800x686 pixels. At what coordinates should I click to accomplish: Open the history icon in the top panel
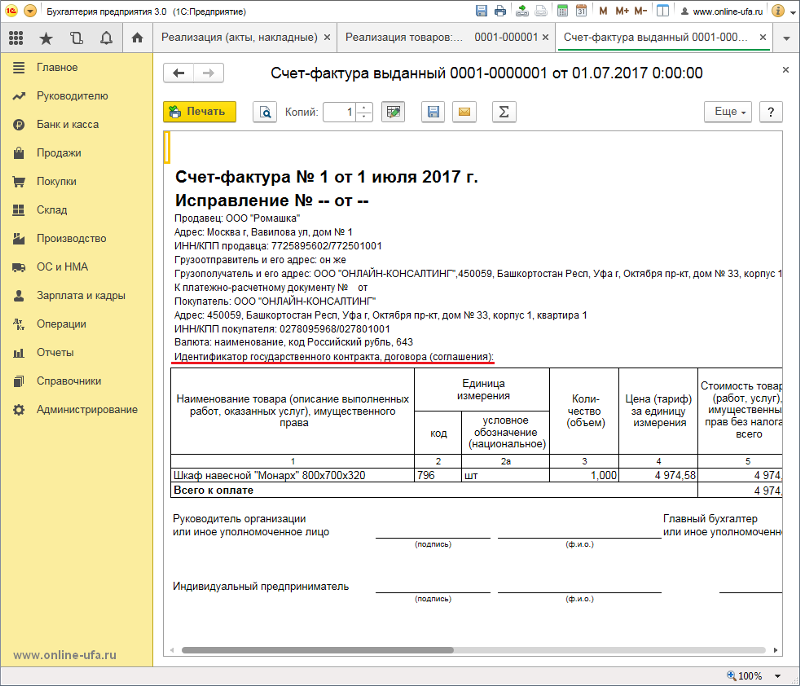76,38
